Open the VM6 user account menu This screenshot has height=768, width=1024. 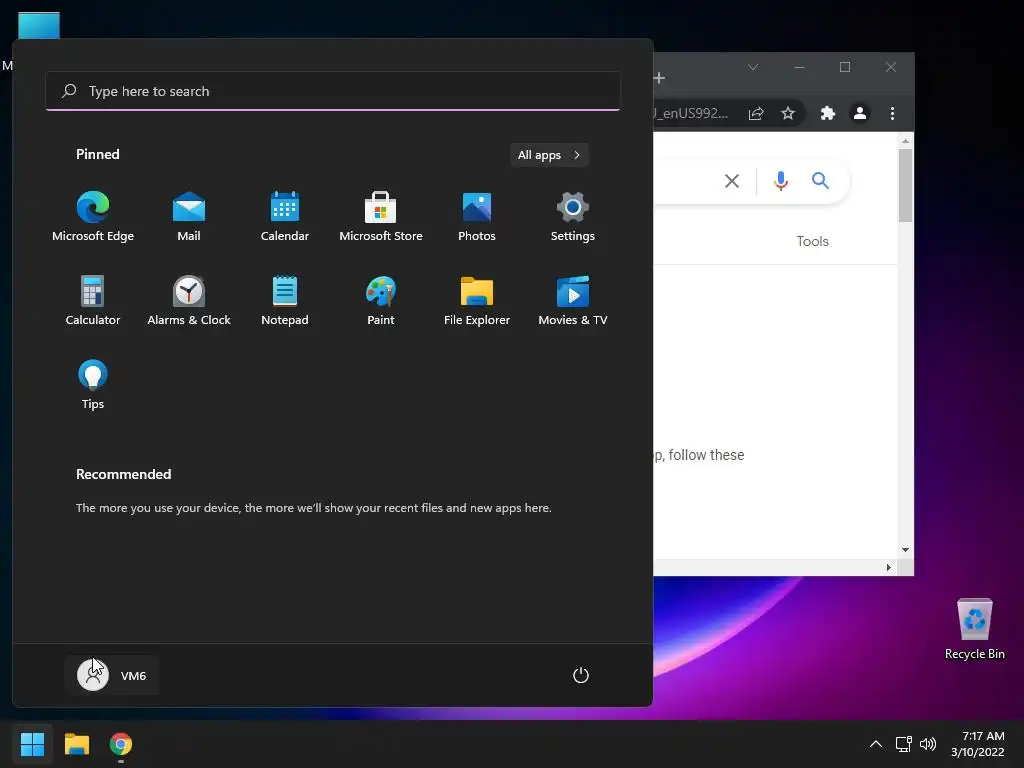click(x=112, y=675)
